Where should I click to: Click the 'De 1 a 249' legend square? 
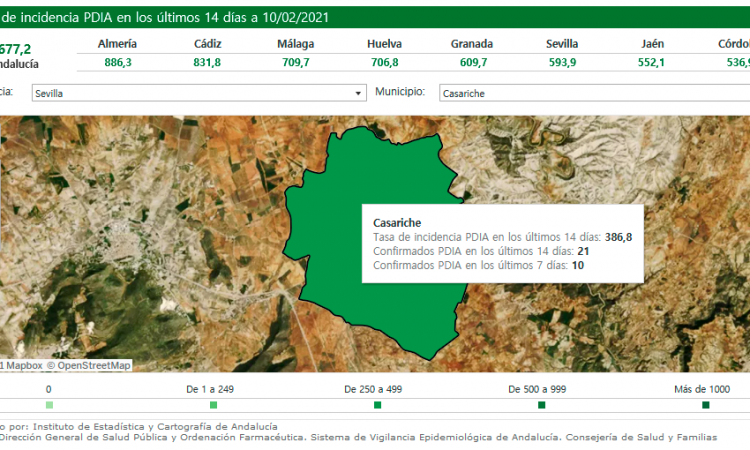point(213,405)
